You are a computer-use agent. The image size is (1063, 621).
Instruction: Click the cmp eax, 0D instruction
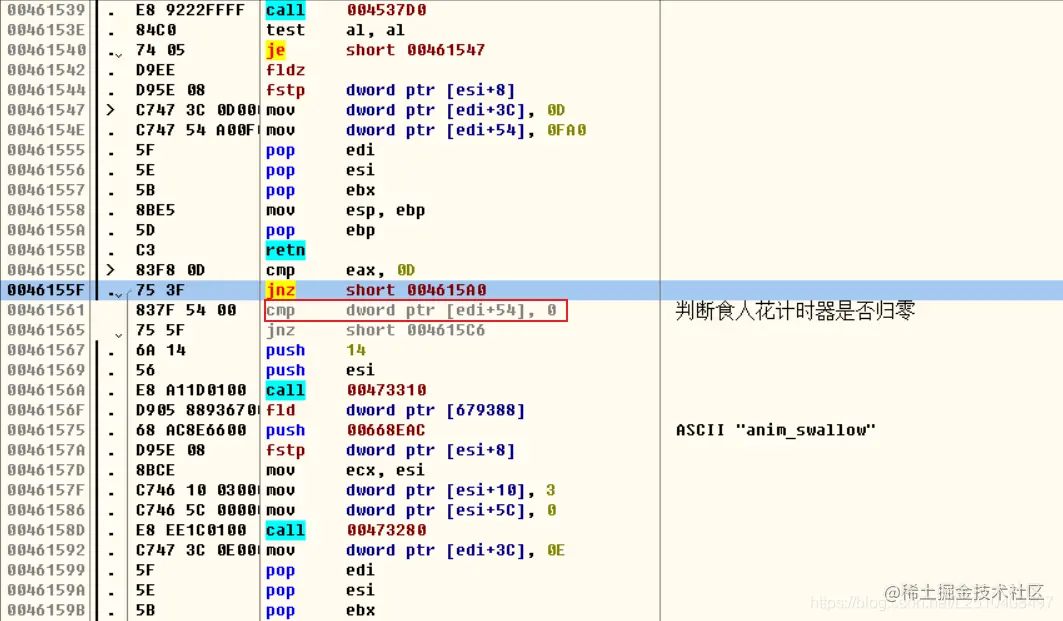(x=340, y=271)
